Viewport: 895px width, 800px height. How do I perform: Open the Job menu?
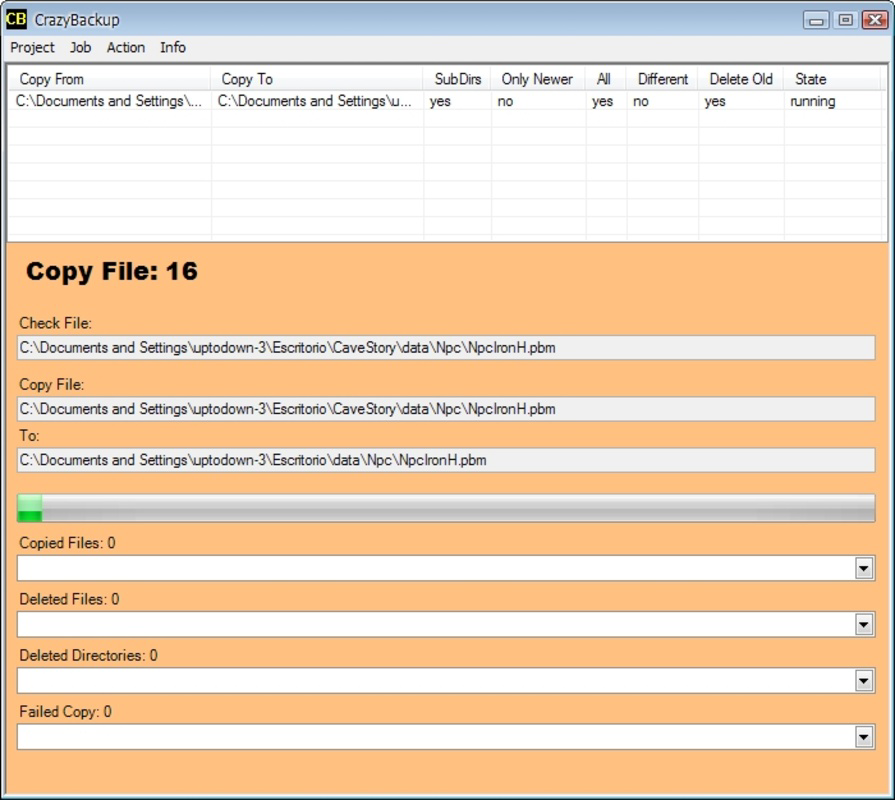point(80,47)
